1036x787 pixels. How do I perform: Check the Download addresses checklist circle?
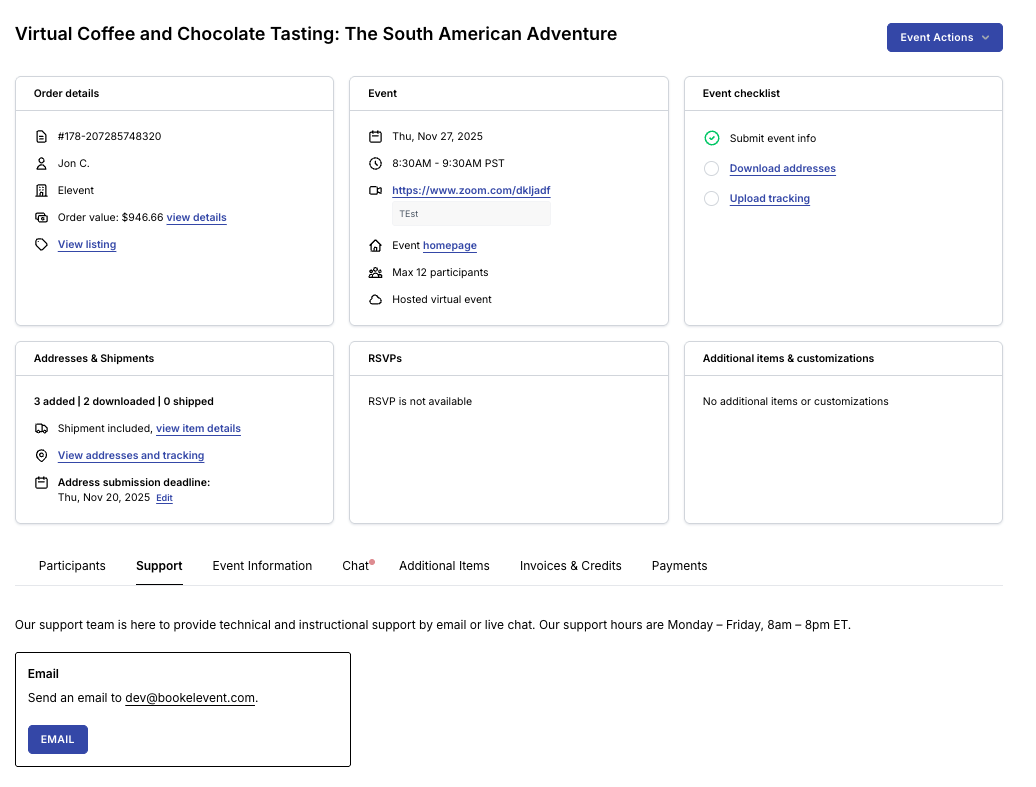(x=711, y=168)
